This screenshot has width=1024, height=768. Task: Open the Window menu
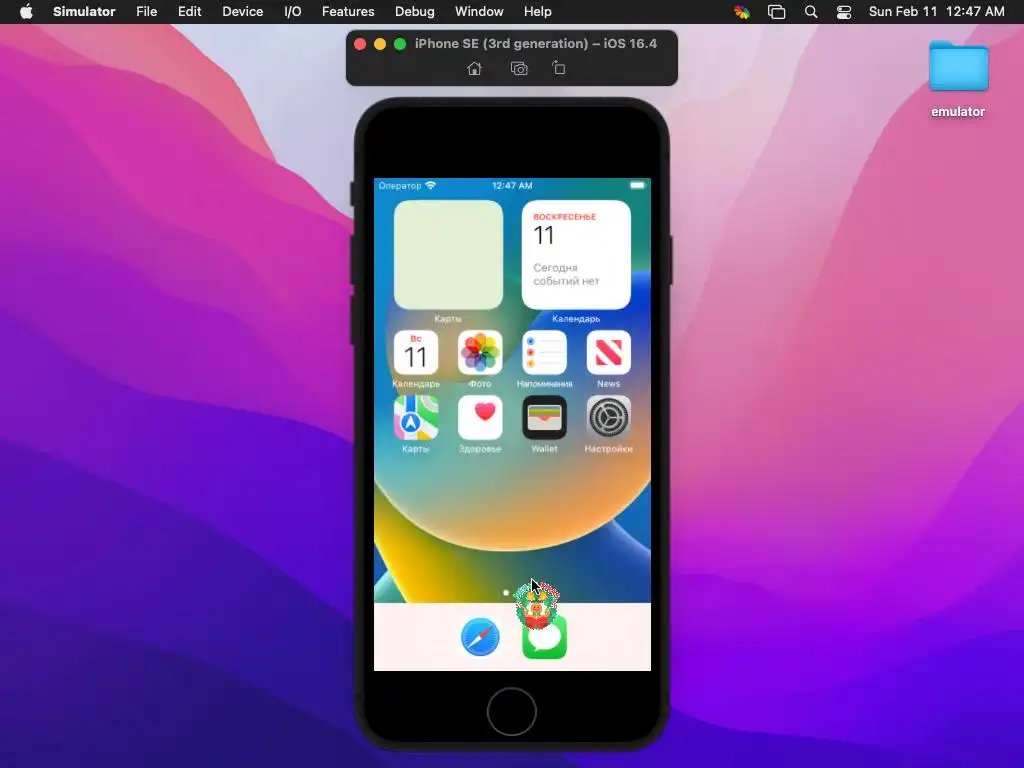click(x=479, y=12)
